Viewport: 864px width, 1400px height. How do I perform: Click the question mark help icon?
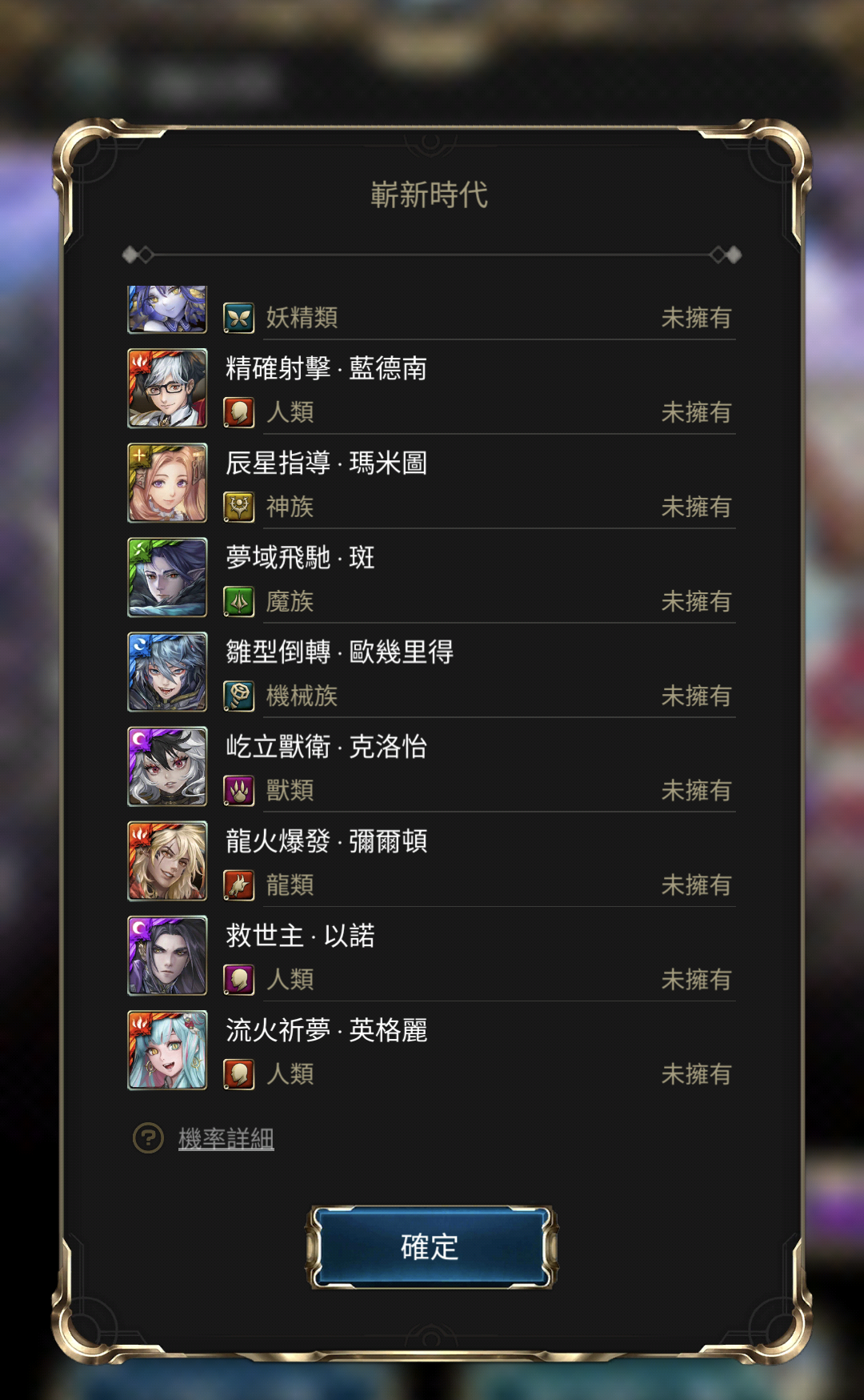point(148,1137)
